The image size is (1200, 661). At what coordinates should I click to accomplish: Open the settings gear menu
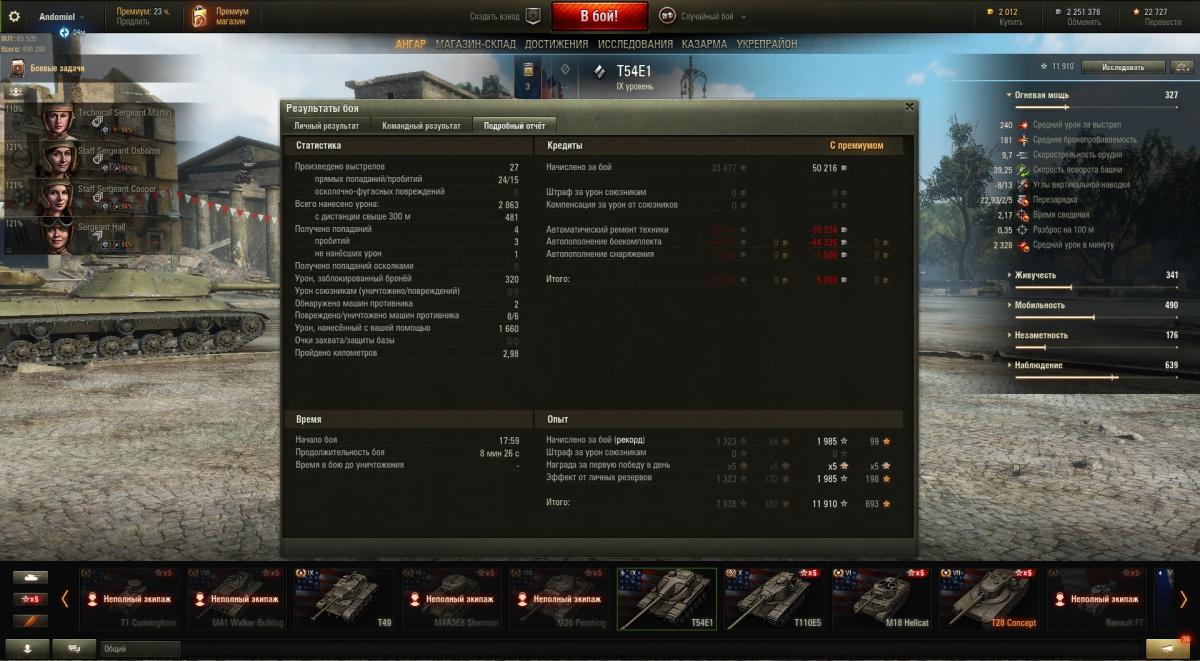[15, 16]
